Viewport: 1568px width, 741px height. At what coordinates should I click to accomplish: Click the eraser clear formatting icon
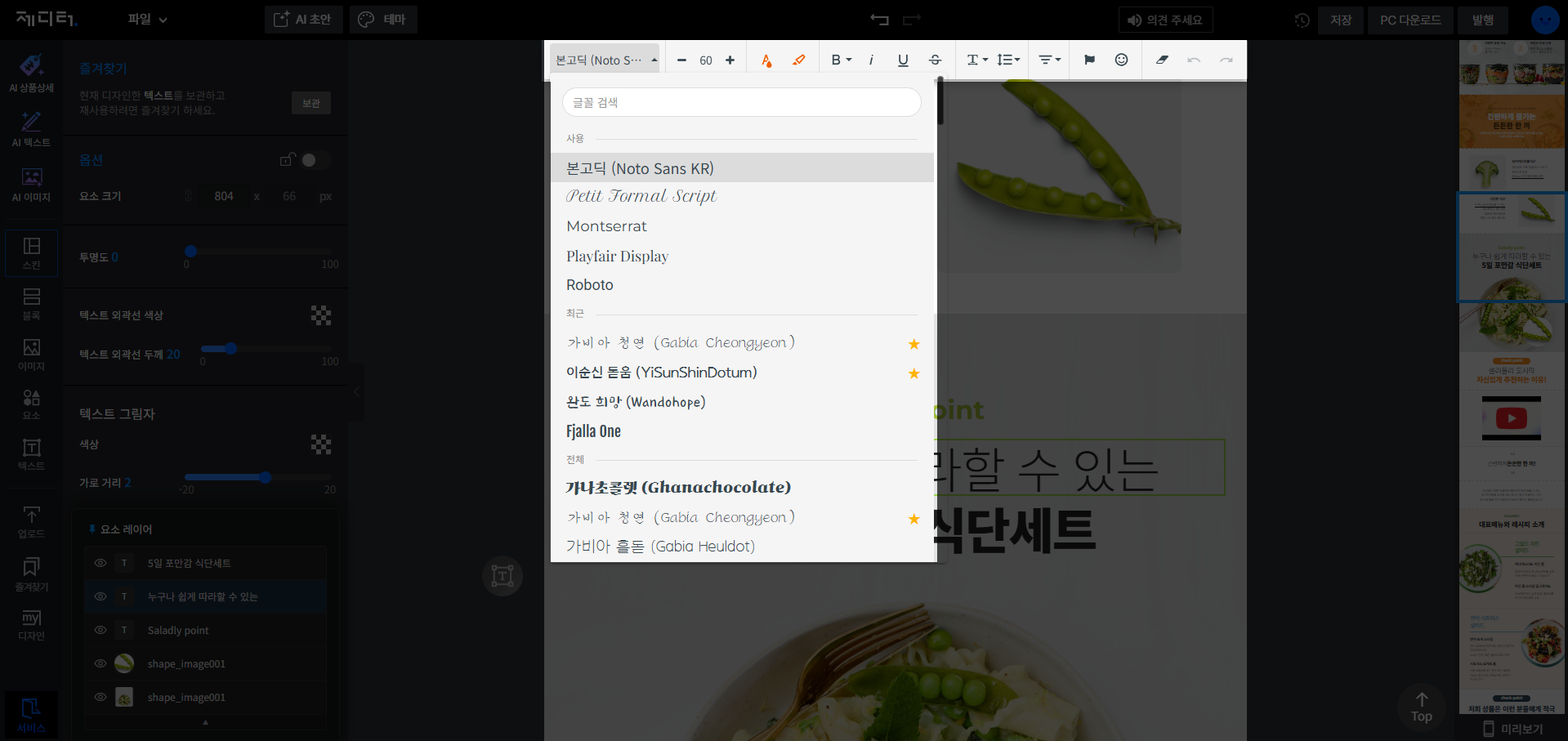(x=1162, y=60)
